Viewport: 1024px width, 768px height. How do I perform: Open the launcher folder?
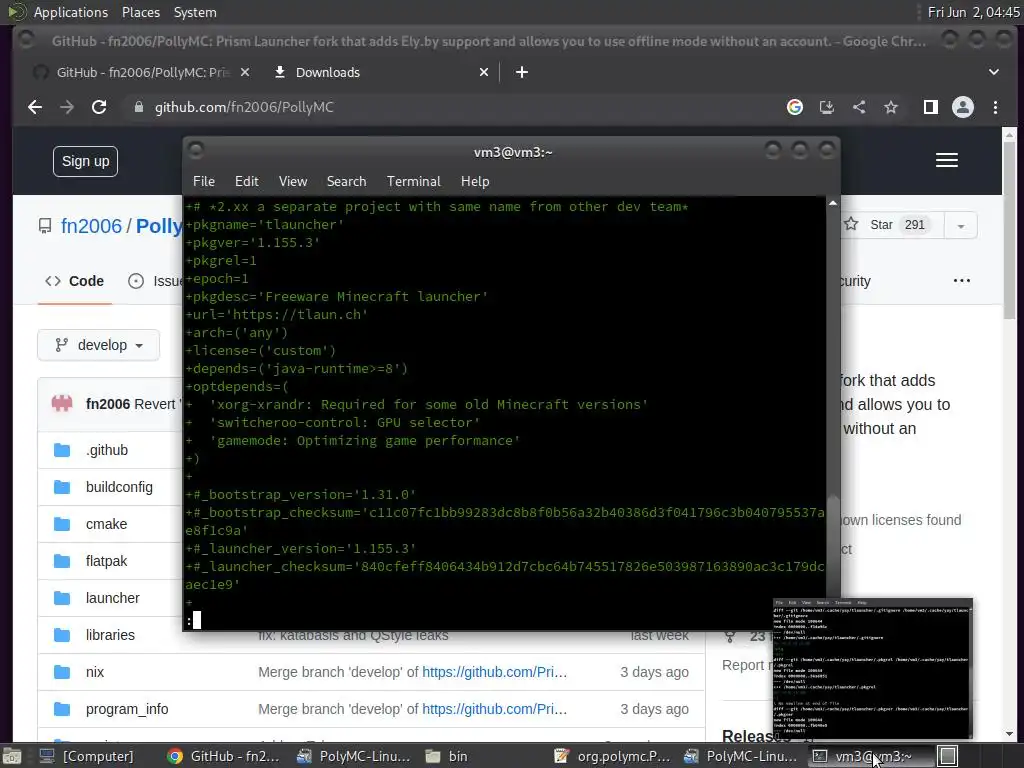coord(112,598)
